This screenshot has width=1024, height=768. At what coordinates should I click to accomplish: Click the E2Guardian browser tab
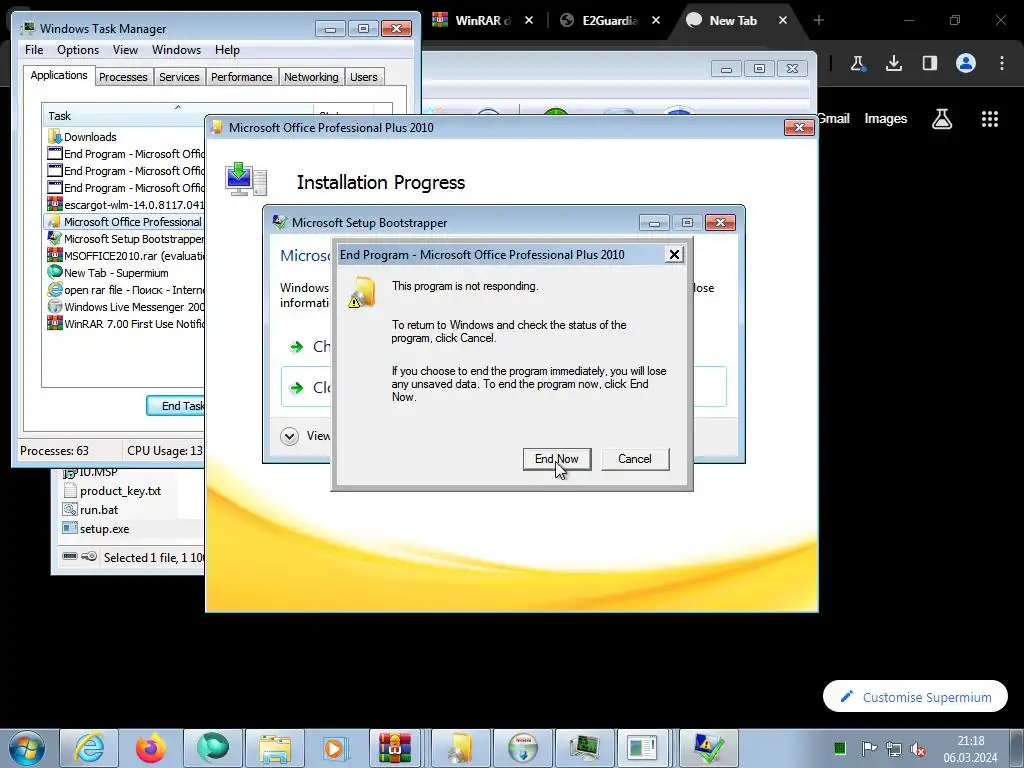(609, 20)
